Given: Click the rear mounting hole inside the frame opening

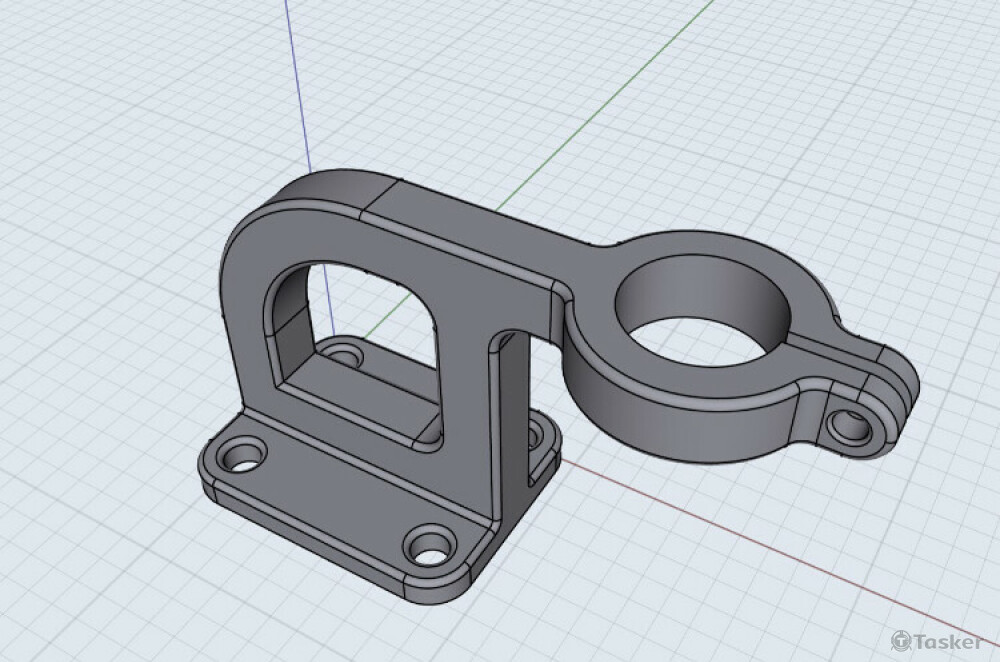Looking at the screenshot, I should click(x=345, y=354).
